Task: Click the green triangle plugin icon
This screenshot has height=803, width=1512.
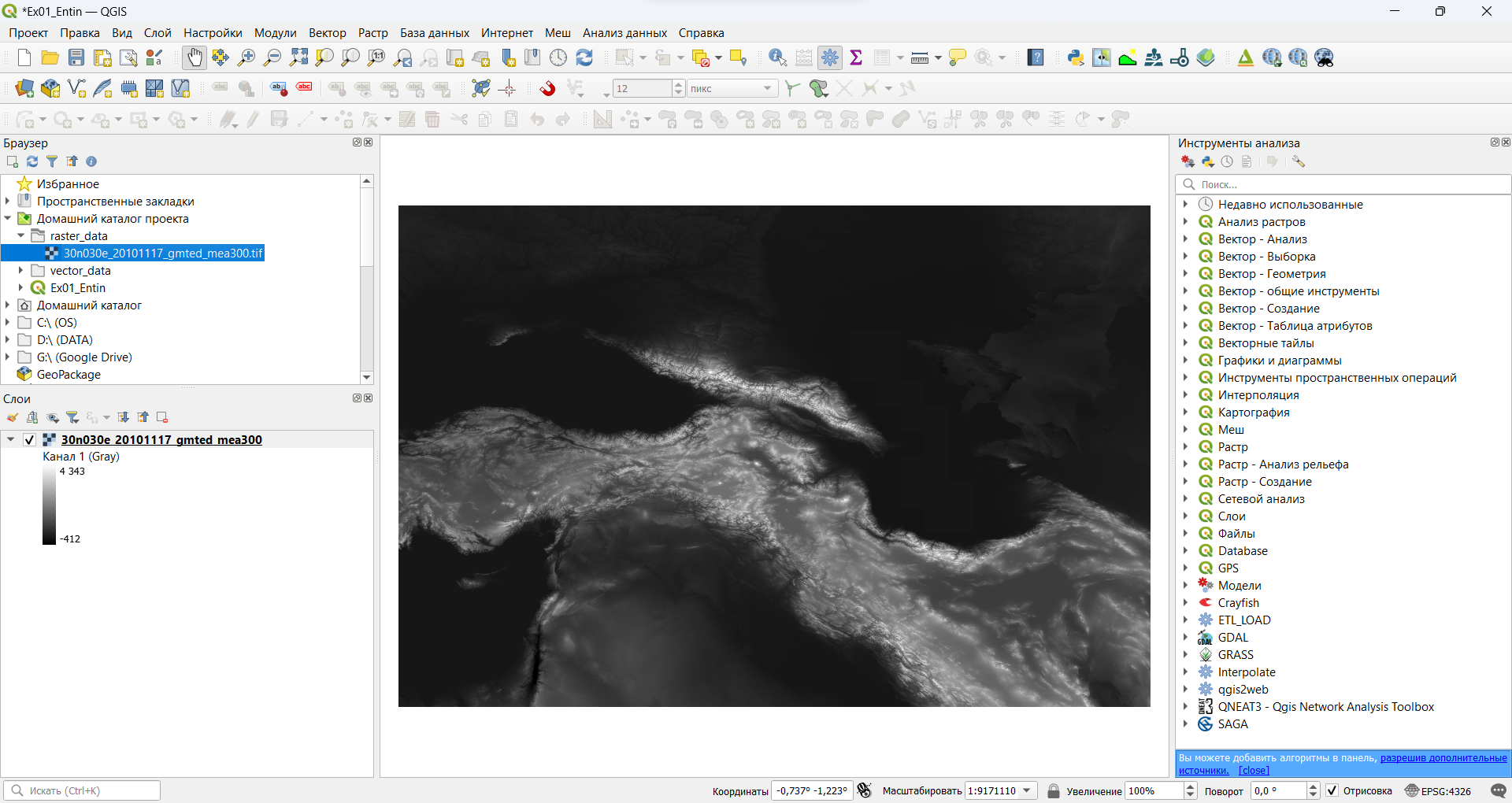Action: pyautogui.click(x=1246, y=57)
